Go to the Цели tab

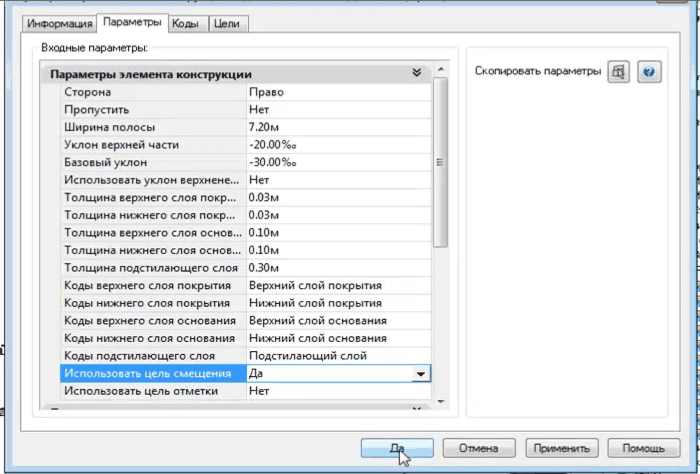[227, 23]
